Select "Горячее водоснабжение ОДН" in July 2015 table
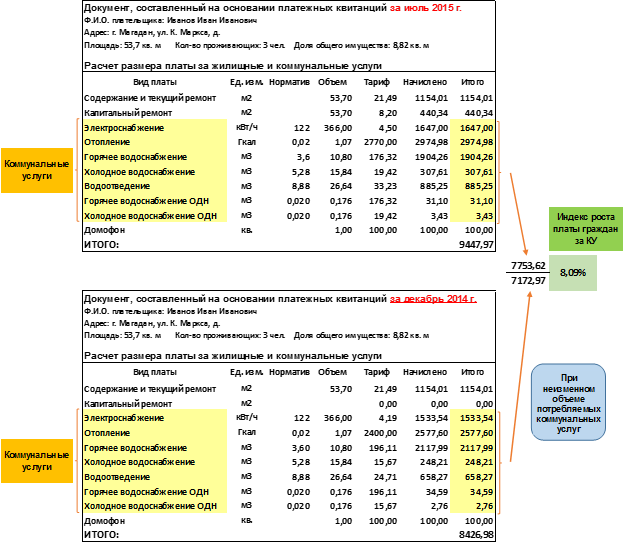This screenshot has height=543, width=624. 146,201
